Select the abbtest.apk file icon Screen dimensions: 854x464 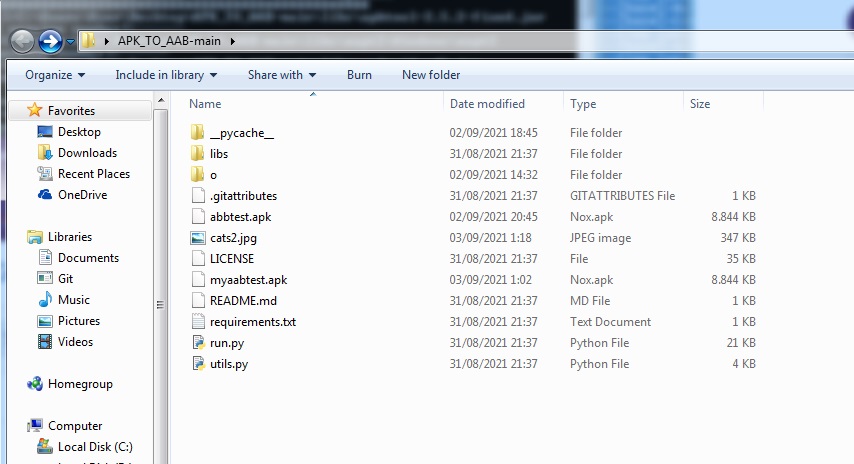pos(198,216)
